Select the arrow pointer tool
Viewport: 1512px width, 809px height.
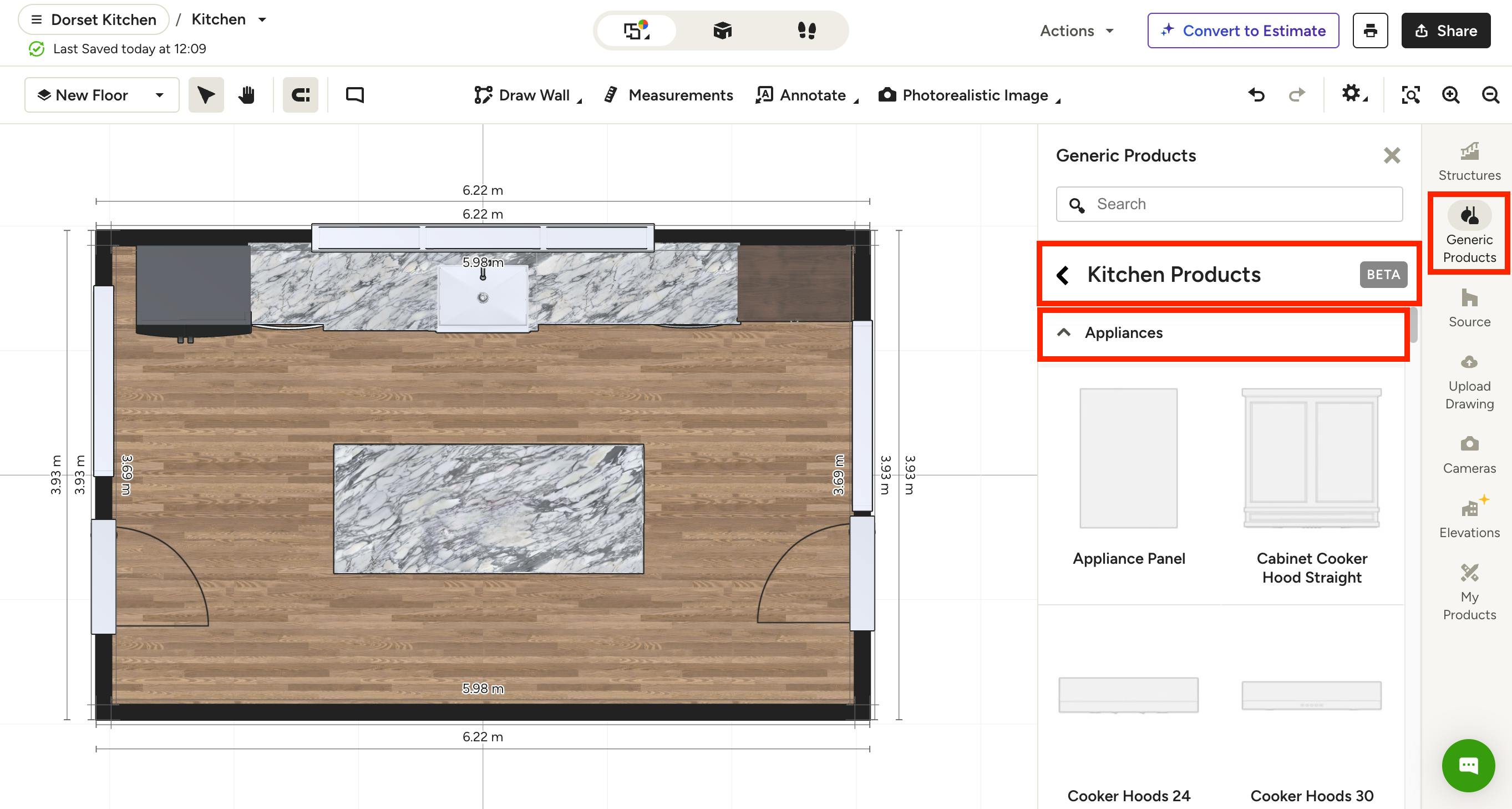(206, 94)
